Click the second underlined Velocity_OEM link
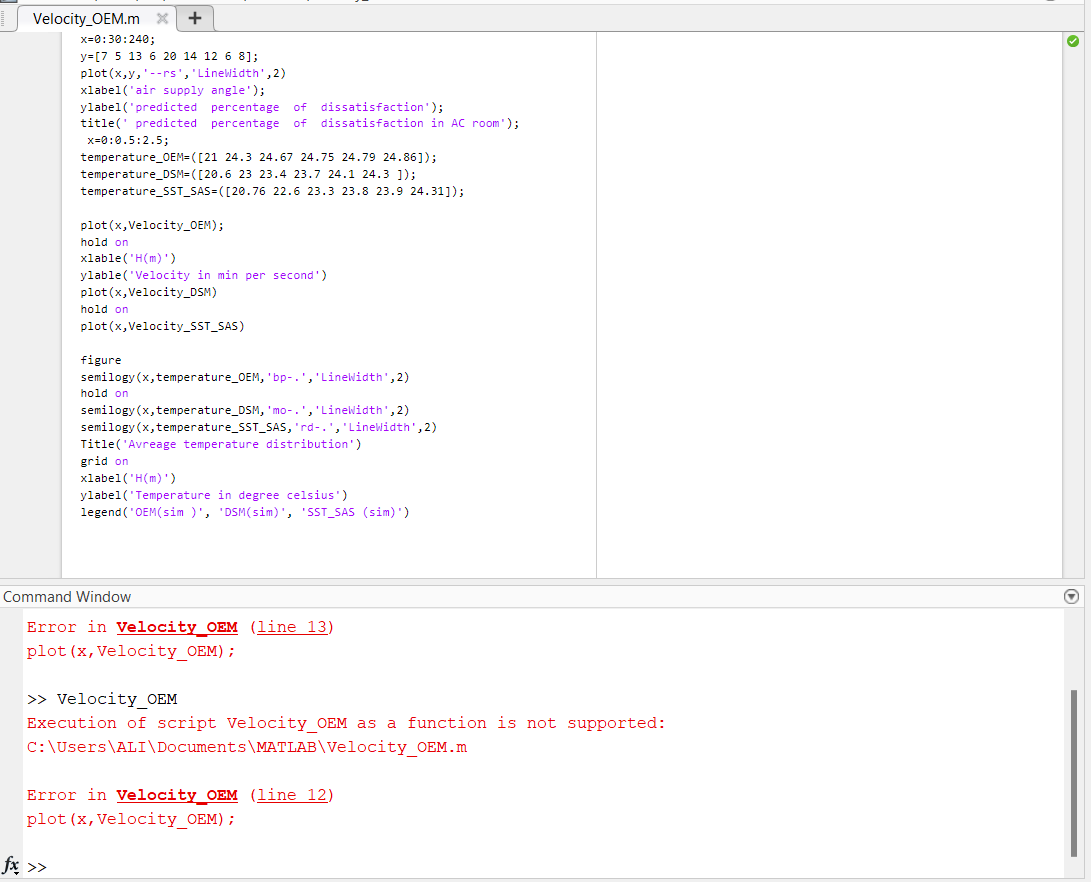The height and width of the screenshot is (882, 1091). point(176,794)
